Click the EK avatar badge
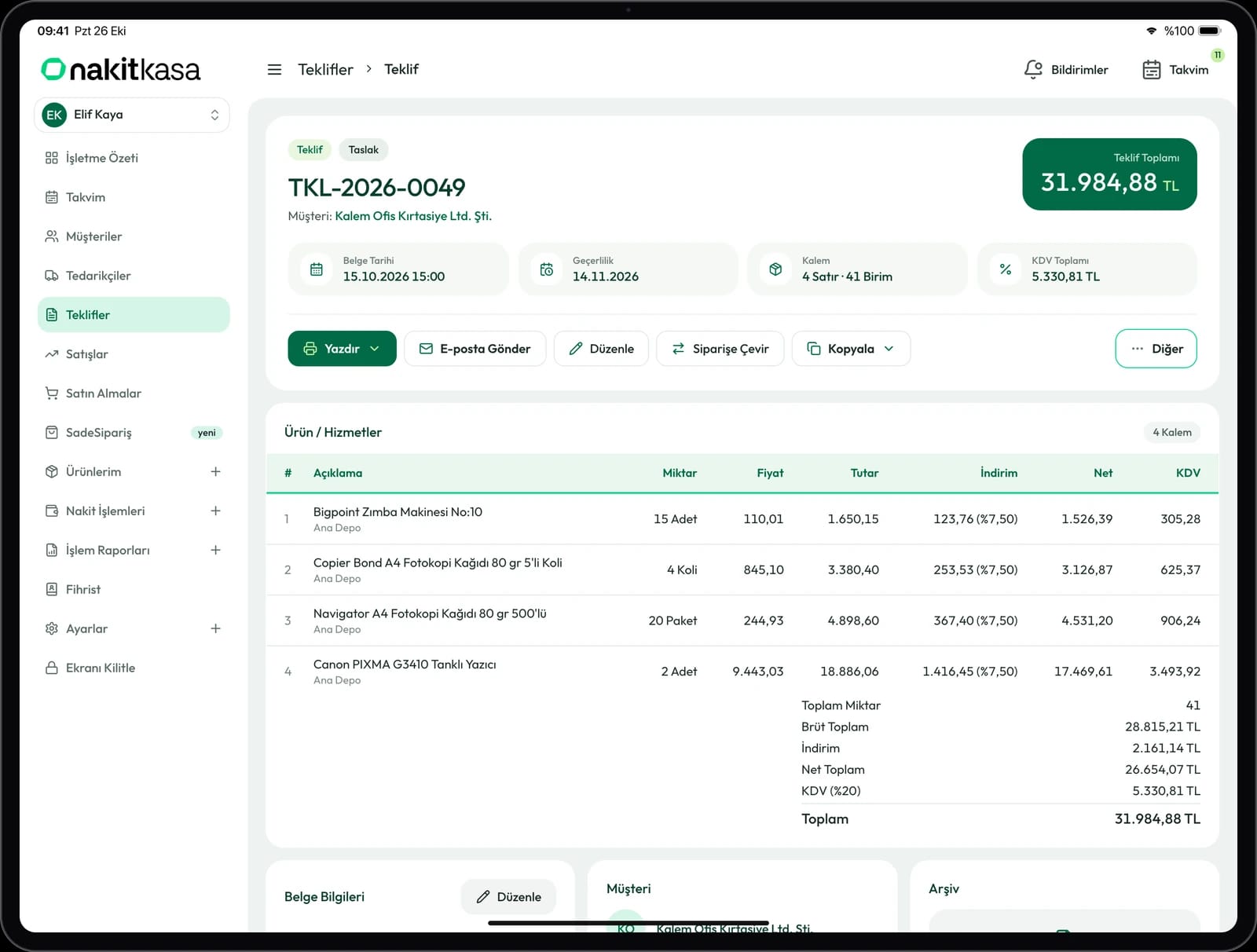The height and width of the screenshot is (952, 1257). click(54, 115)
